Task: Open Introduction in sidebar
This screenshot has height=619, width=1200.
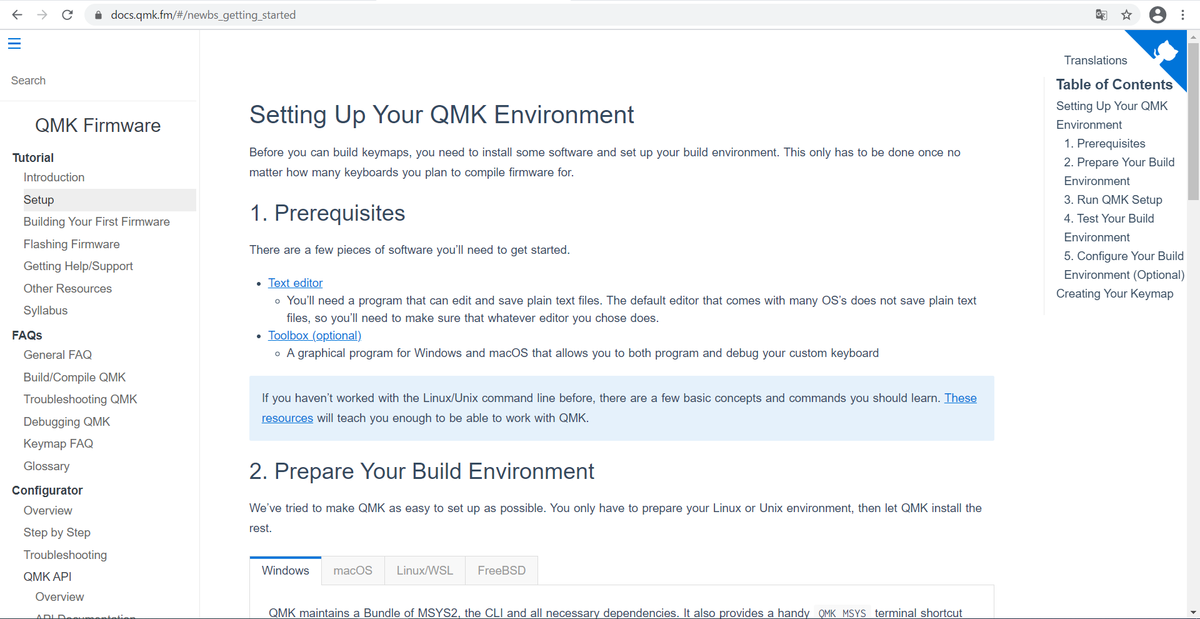Action: 54,177
